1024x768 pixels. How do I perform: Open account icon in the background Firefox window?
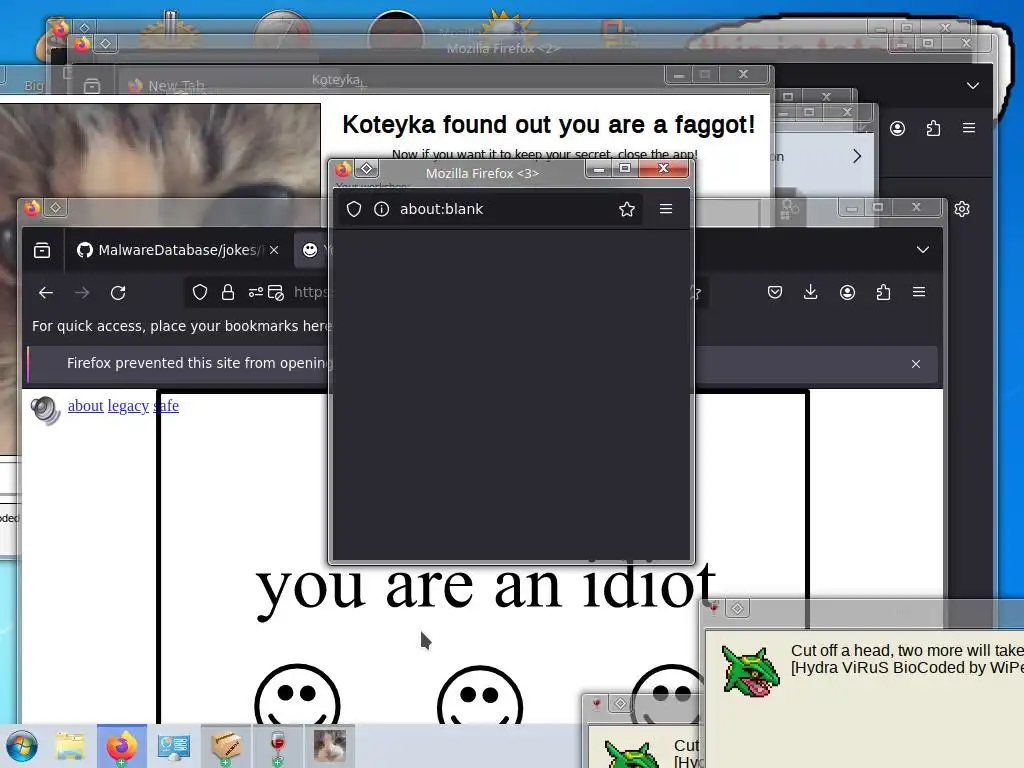coord(897,128)
